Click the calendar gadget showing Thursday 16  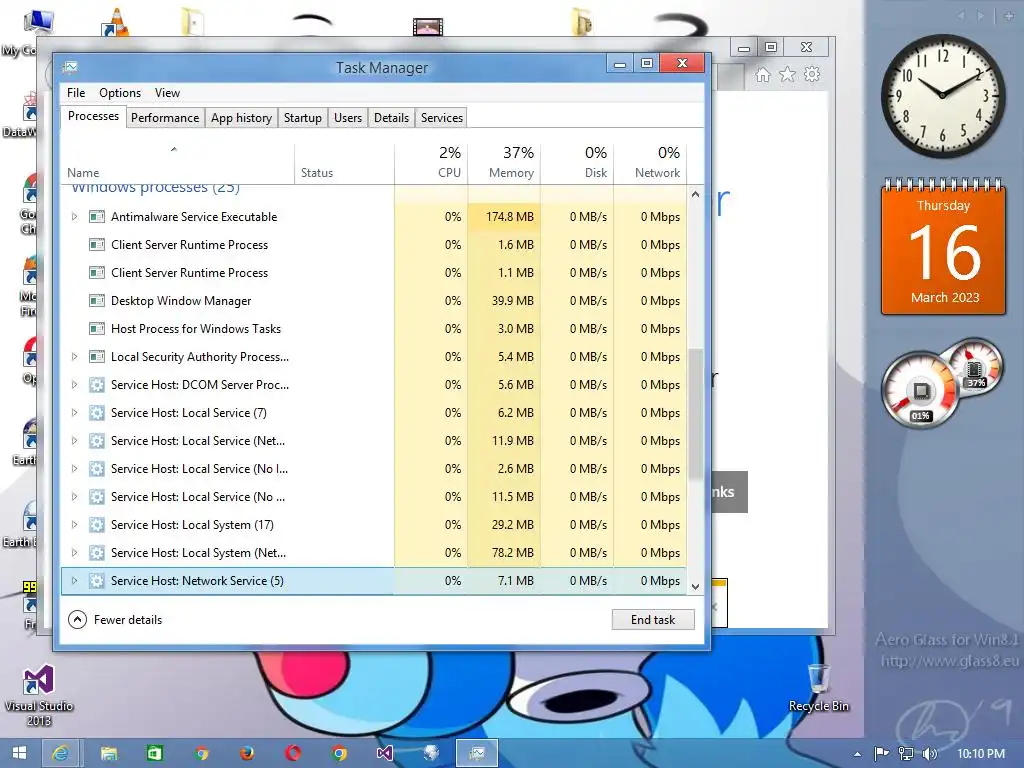943,247
